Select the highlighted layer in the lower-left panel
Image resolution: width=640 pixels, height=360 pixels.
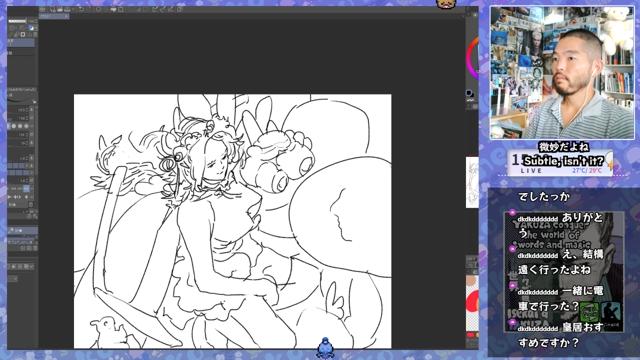coord(22,231)
